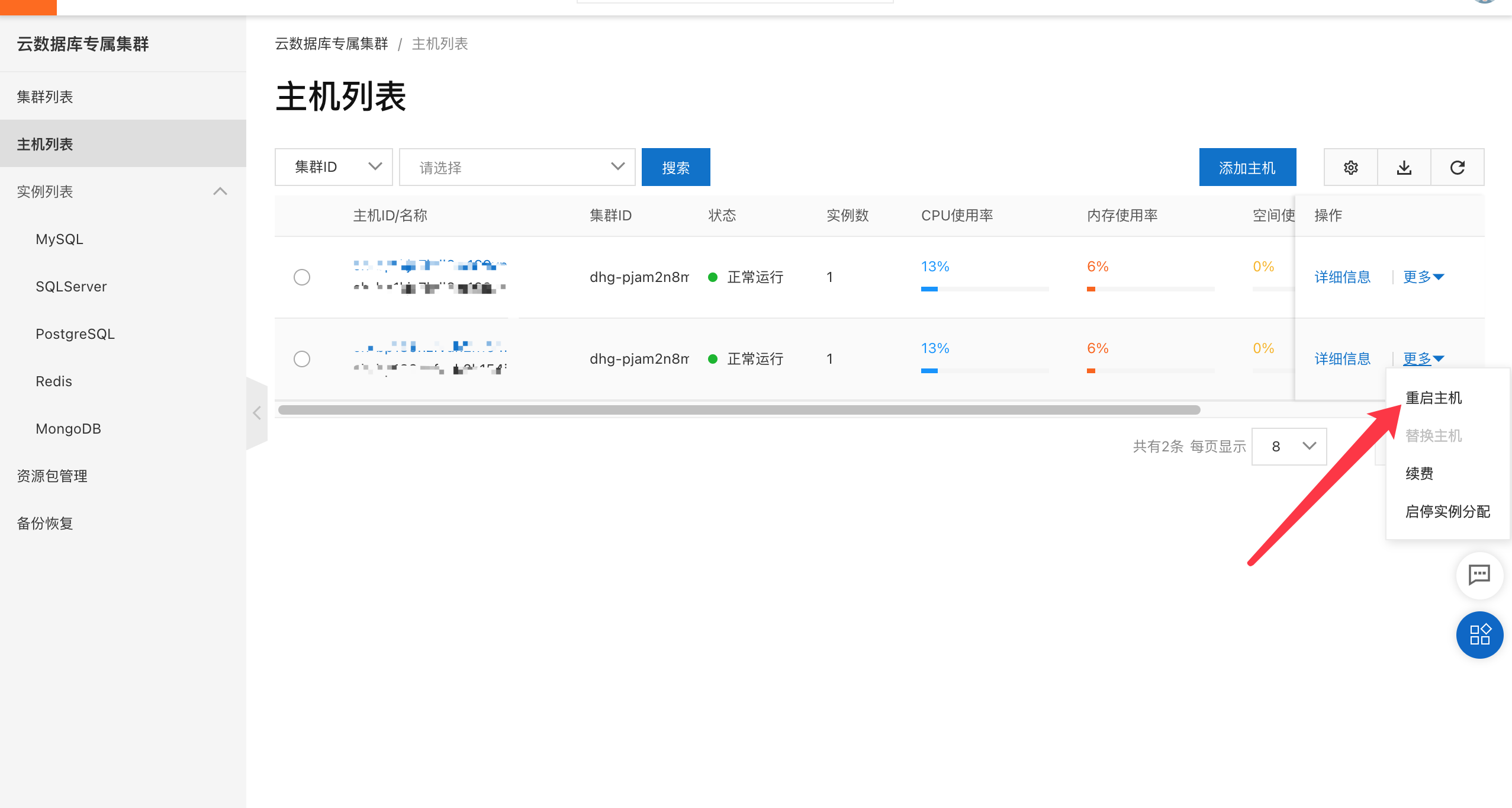The height and width of the screenshot is (808, 1512).
Task: Click the blue widget icon at bottom right
Action: point(1479,634)
